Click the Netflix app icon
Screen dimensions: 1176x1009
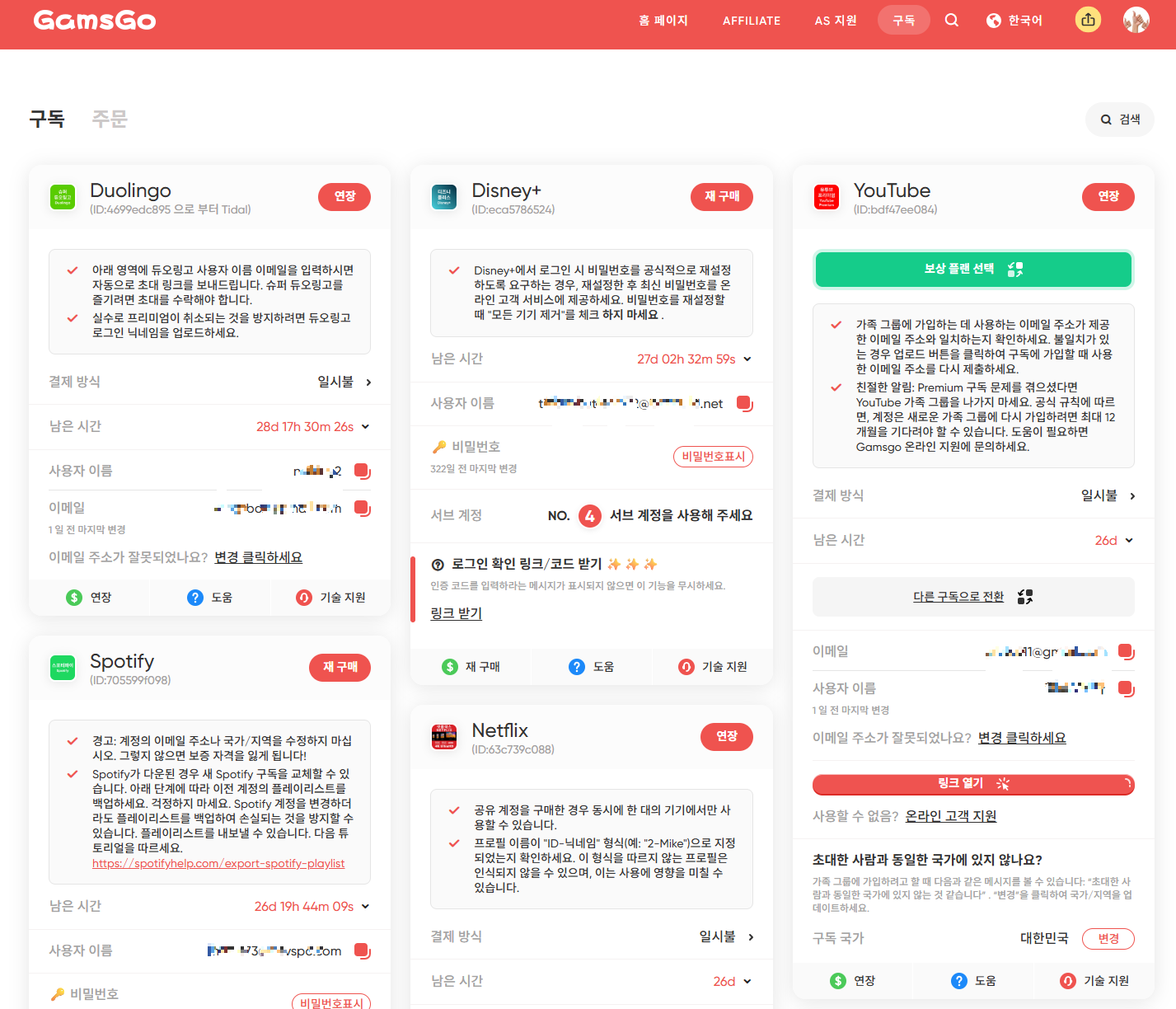coord(444,737)
